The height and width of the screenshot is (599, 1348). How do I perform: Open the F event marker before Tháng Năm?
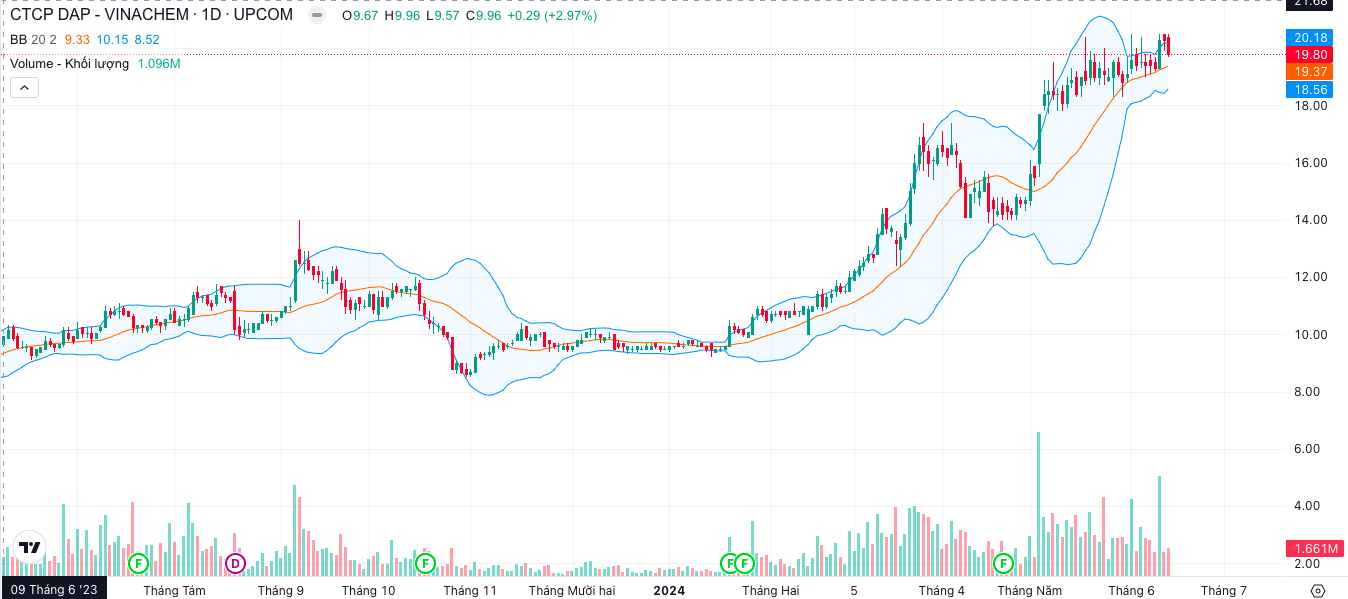point(1003,564)
